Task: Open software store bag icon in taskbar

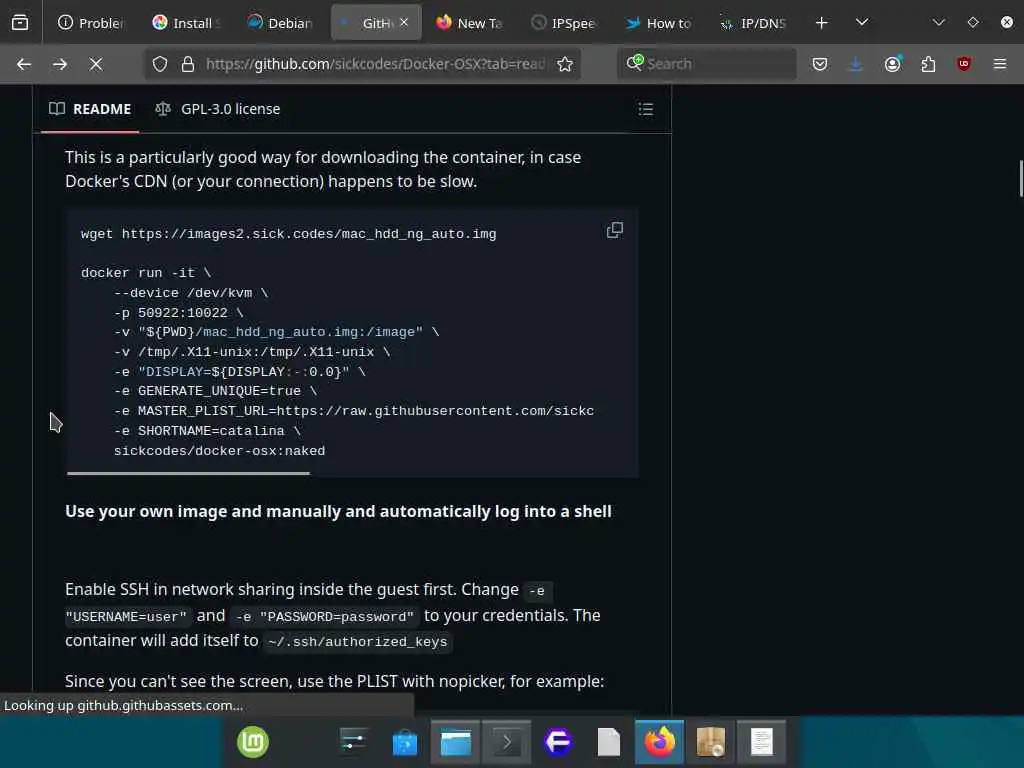Action: coord(404,743)
